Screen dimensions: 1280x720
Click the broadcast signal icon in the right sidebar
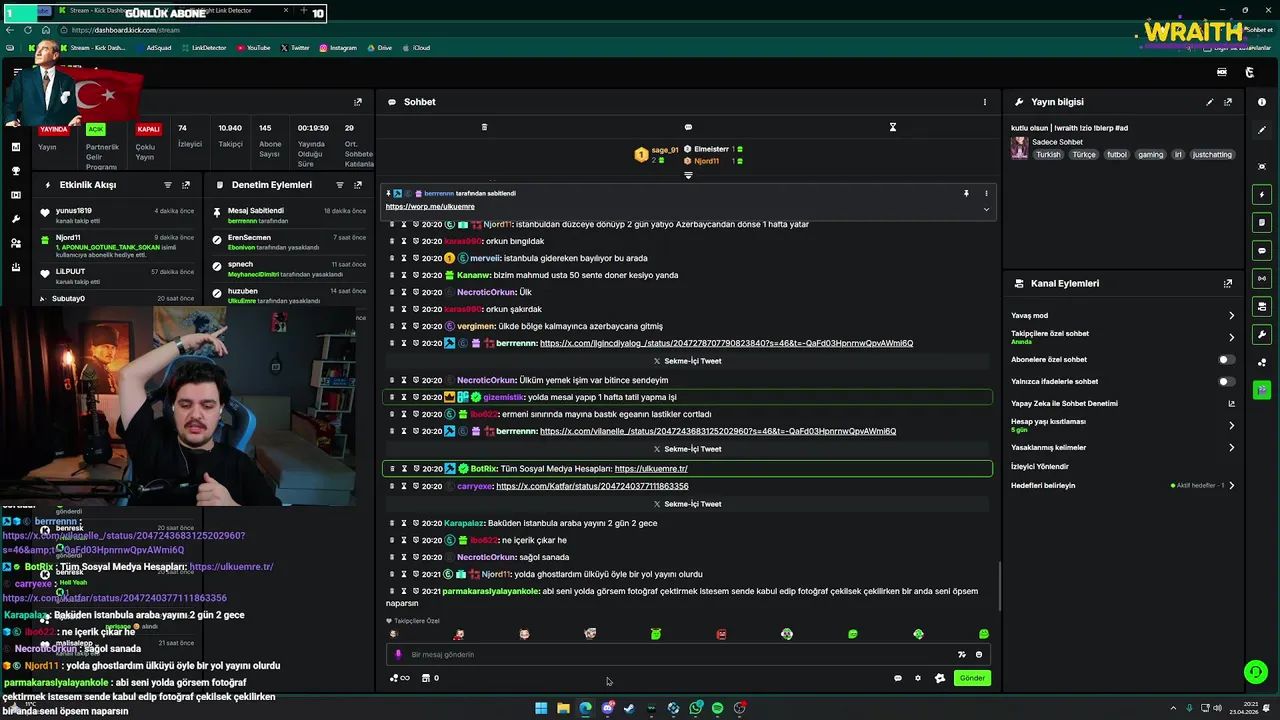pos(1262,278)
